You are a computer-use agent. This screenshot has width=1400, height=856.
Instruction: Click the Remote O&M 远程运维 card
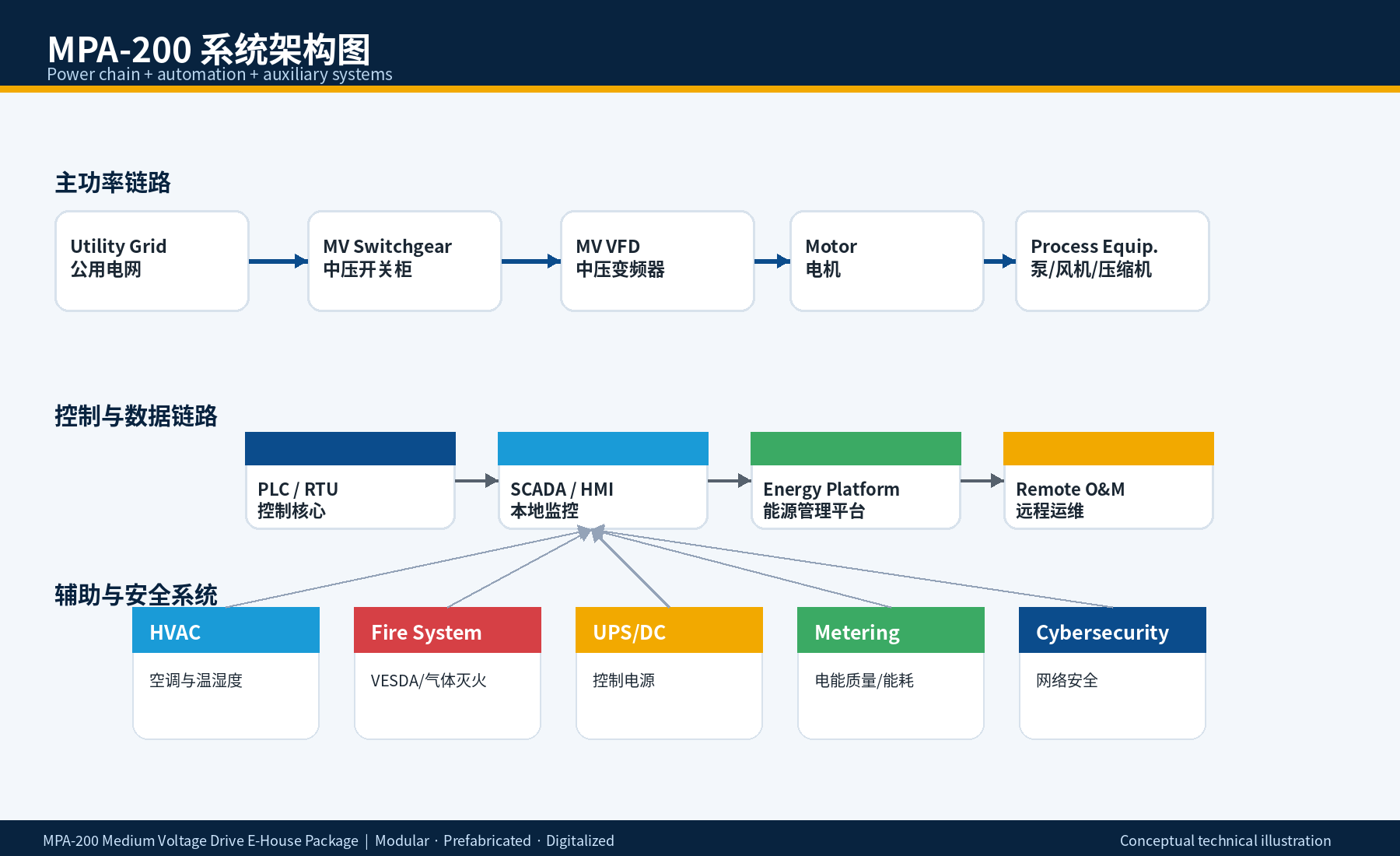1108,481
